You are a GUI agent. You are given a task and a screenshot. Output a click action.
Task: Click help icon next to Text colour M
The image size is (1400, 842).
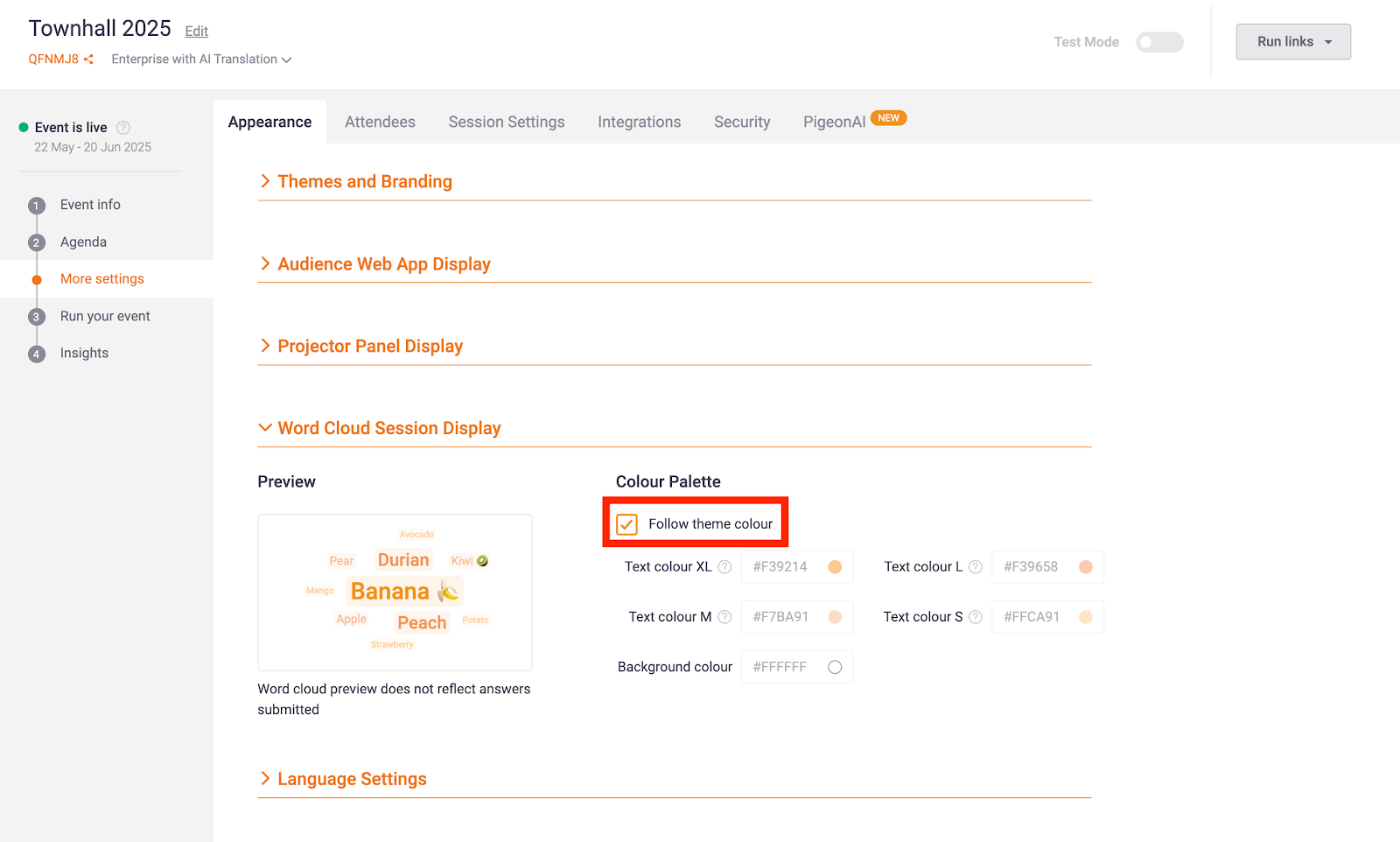[724, 617]
